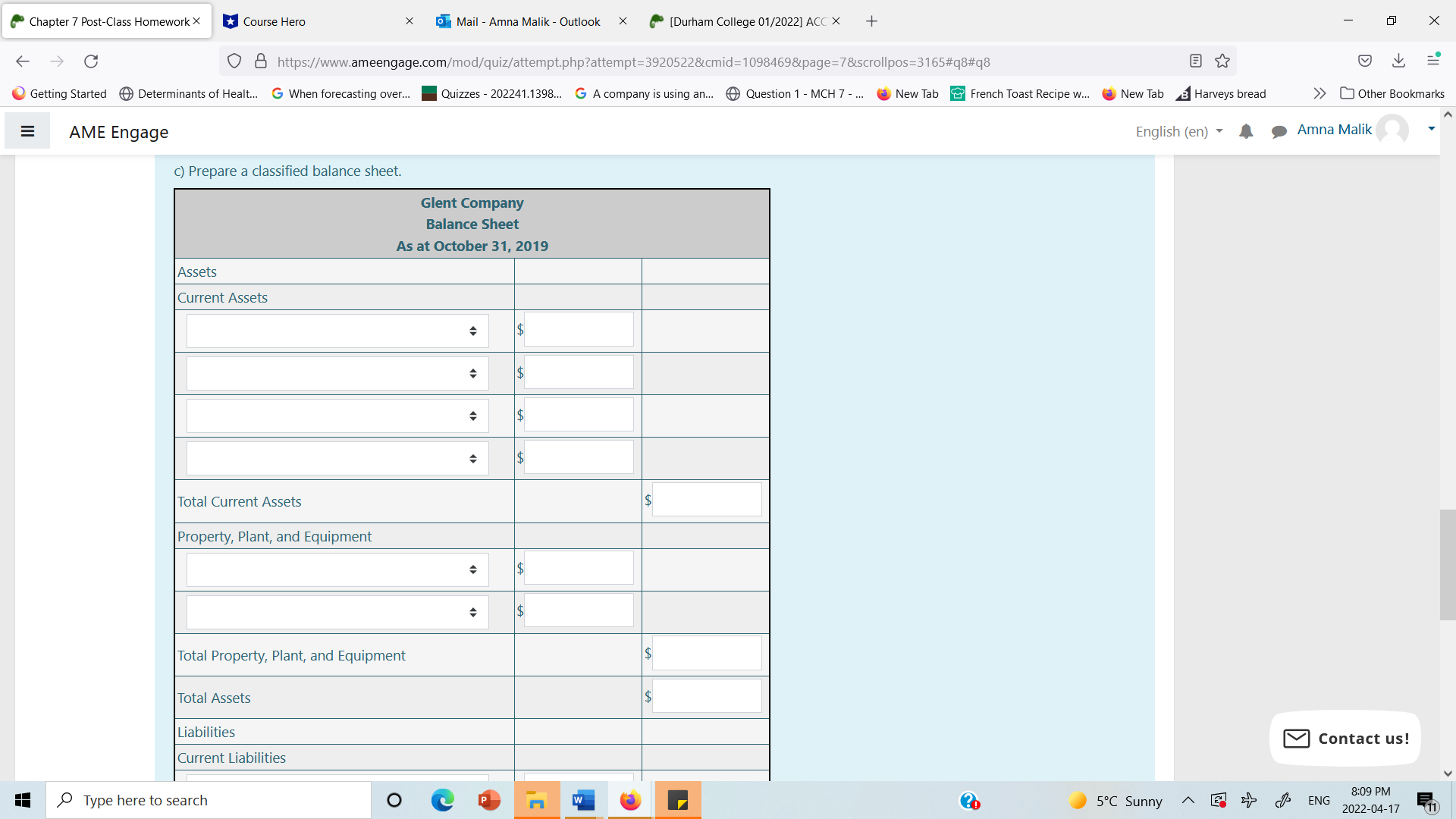Image resolution: width=1456 pixels, height=819 pixels.
Task: Open reader view for the quiz page
Action: [x=1196, y=61]
